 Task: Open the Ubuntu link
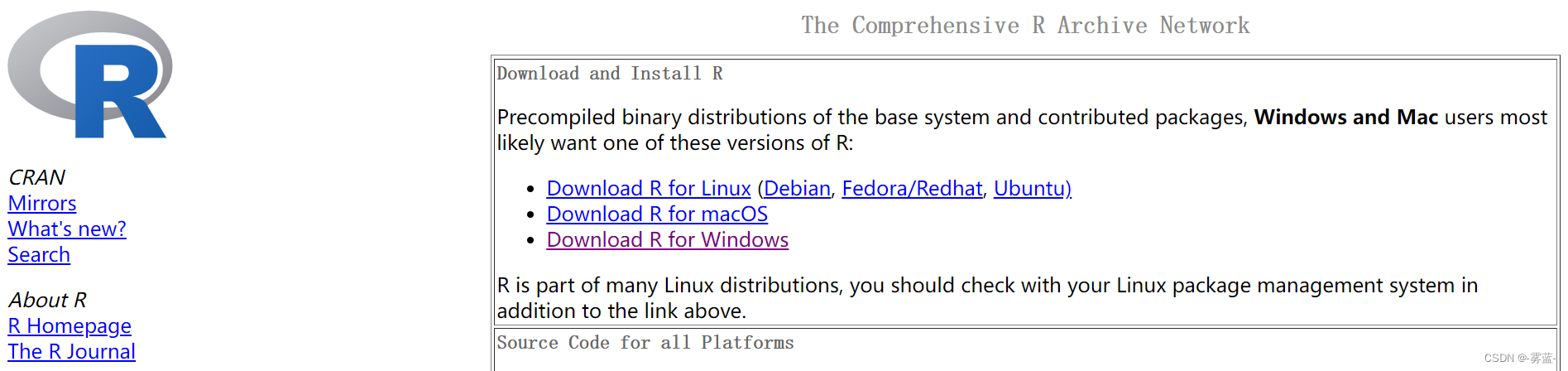(x=1032, y=188)
